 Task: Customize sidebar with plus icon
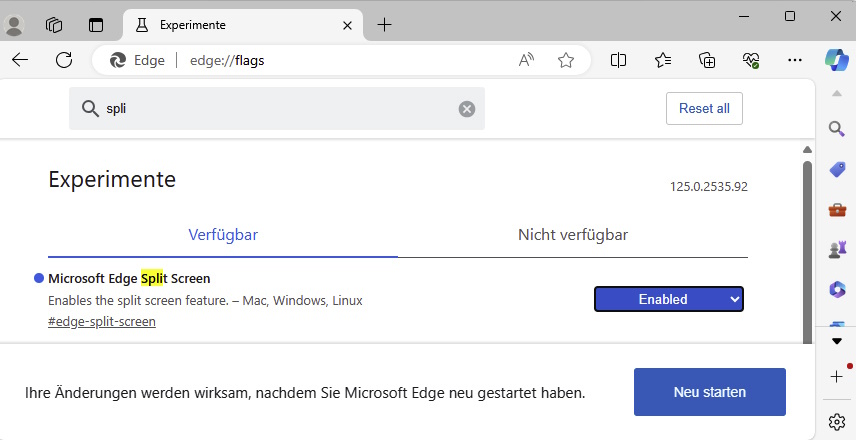pos(836,376)
